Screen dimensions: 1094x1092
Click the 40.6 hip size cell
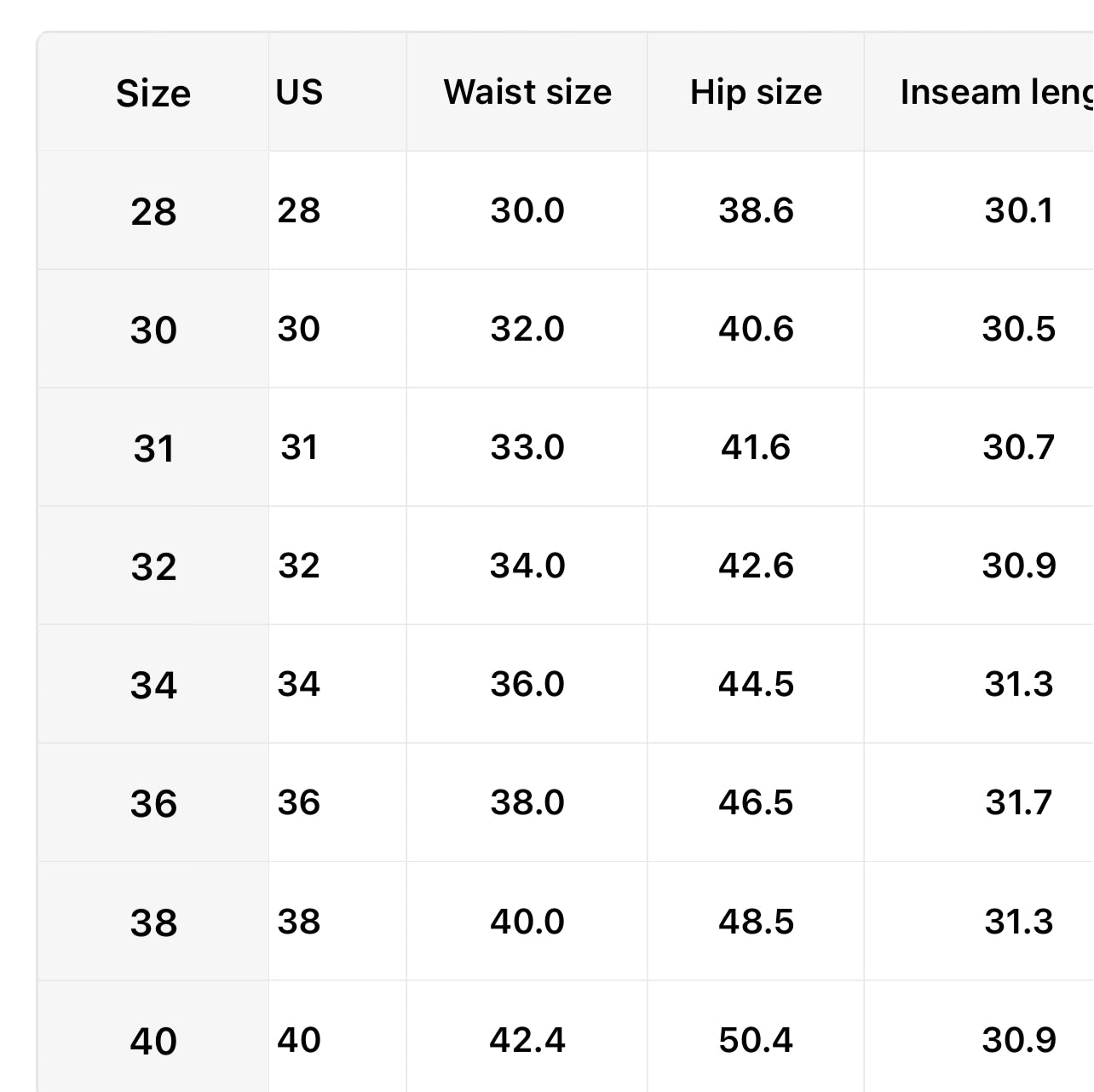[756, 329]
